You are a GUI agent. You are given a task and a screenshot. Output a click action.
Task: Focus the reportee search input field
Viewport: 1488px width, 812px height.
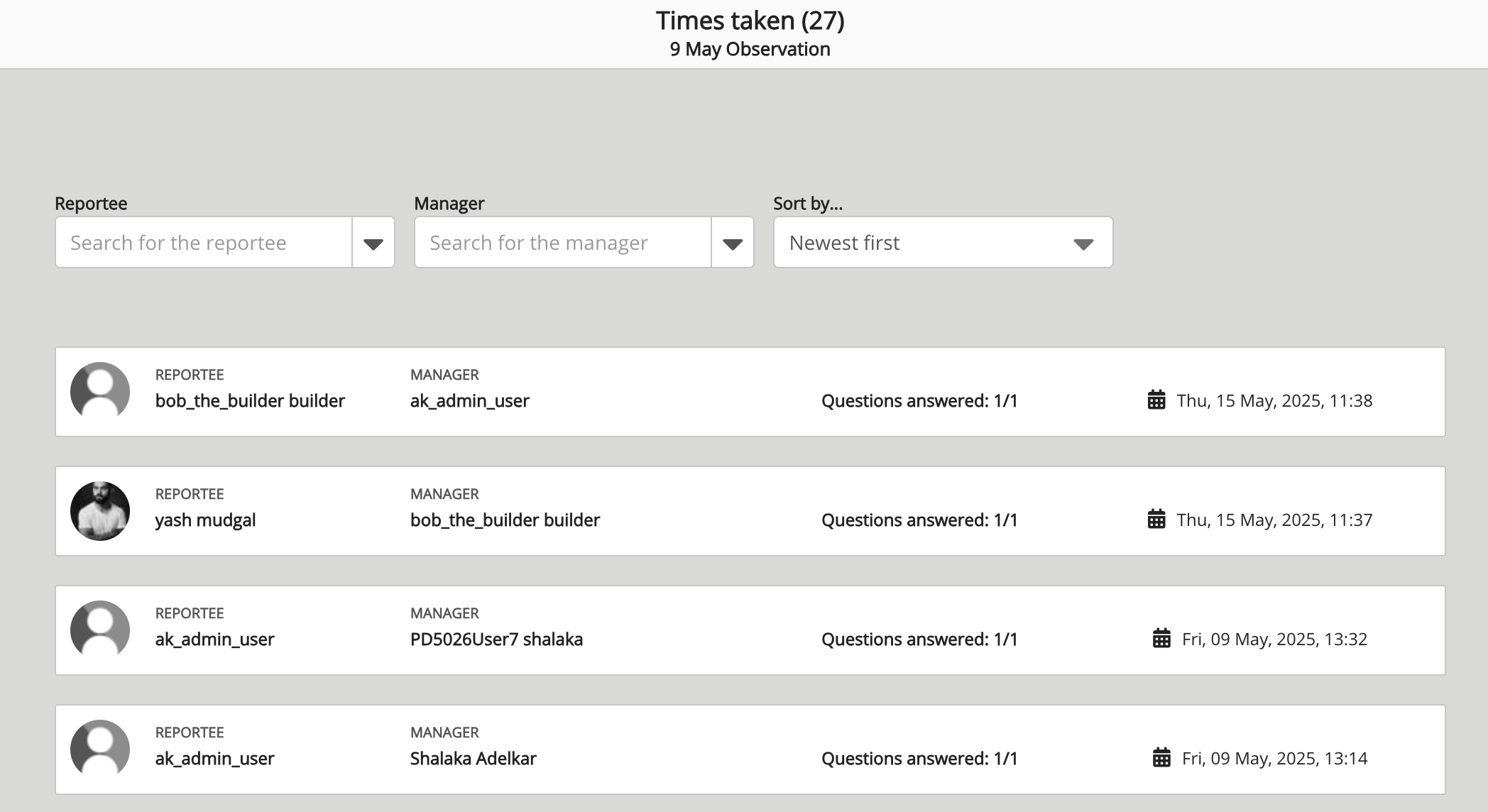(204, 243)
